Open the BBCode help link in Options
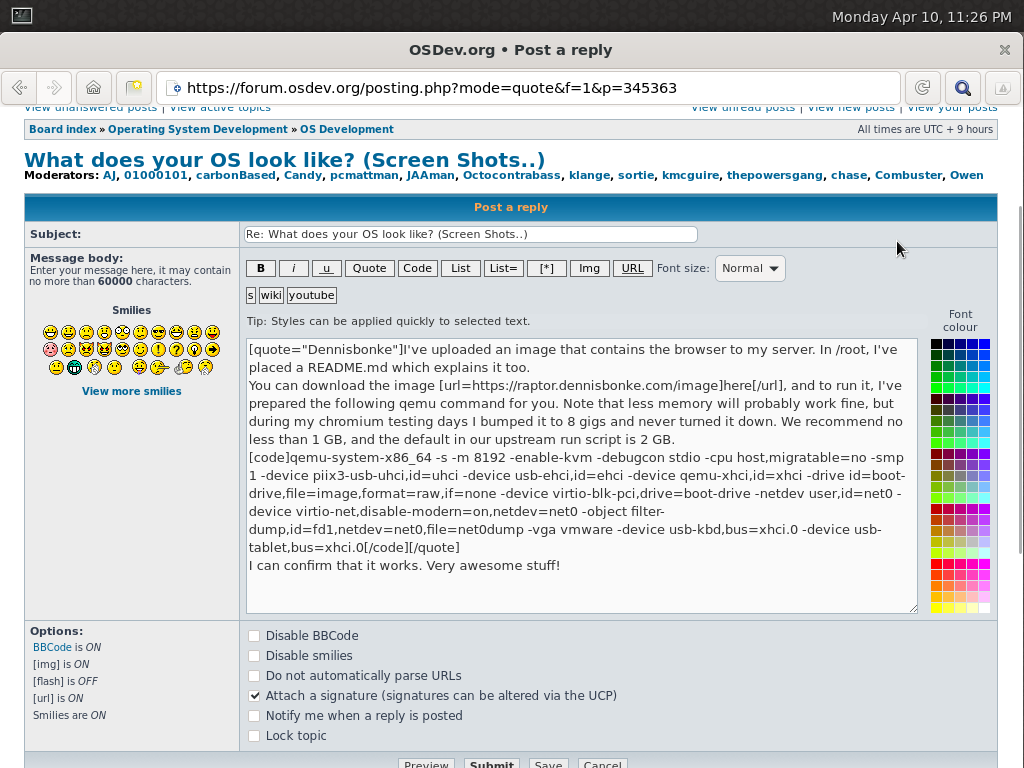The width and height of the screenshot is (1024, 768). pos(52,647)
